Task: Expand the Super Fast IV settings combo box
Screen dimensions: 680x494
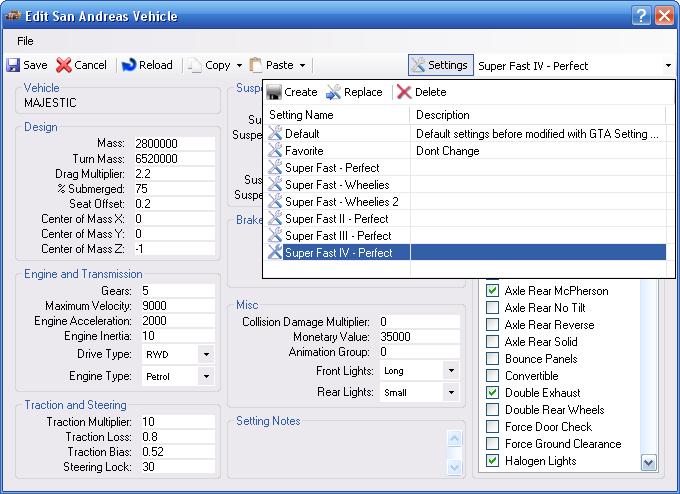Action: (x=668, y=66)
